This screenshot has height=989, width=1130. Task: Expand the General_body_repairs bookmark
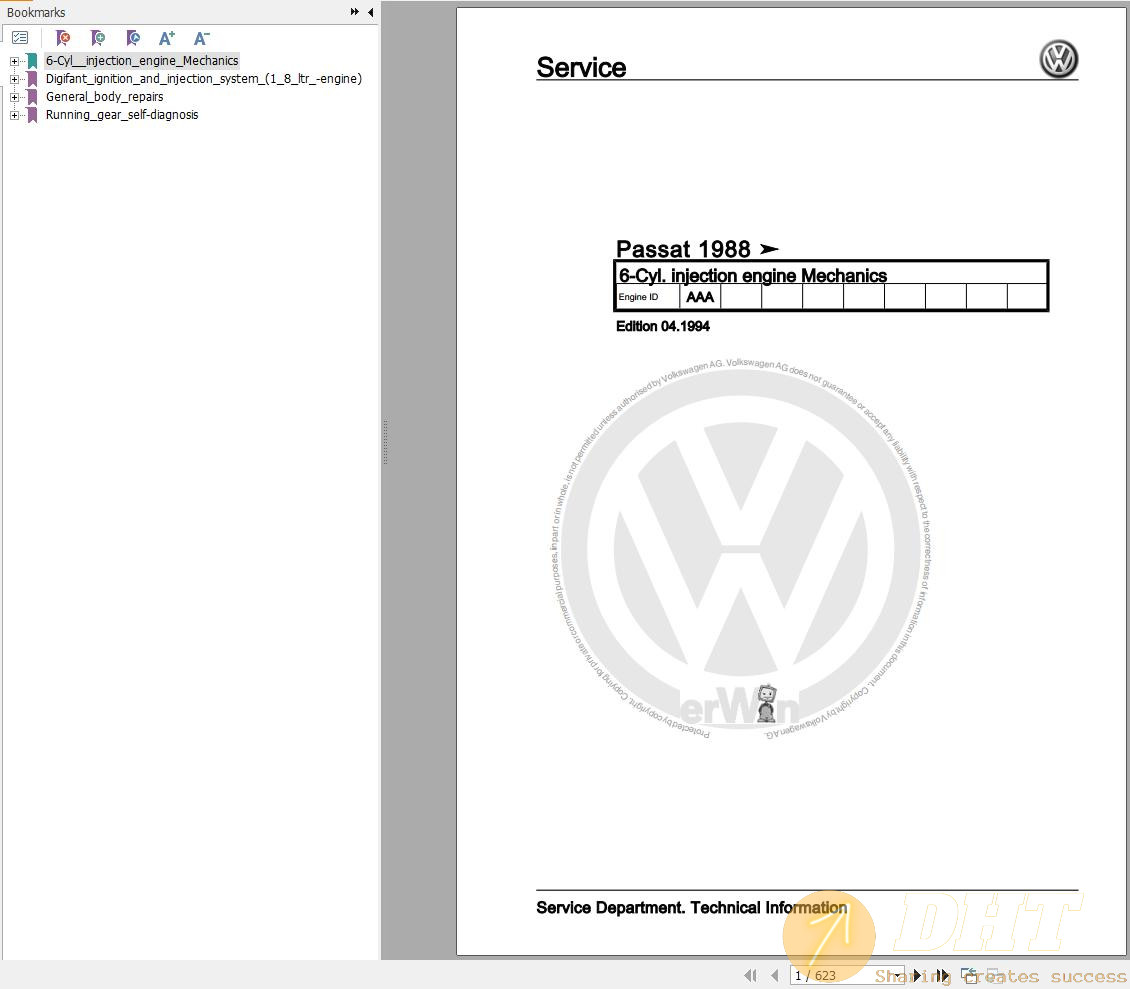click(x=14, y=97)
